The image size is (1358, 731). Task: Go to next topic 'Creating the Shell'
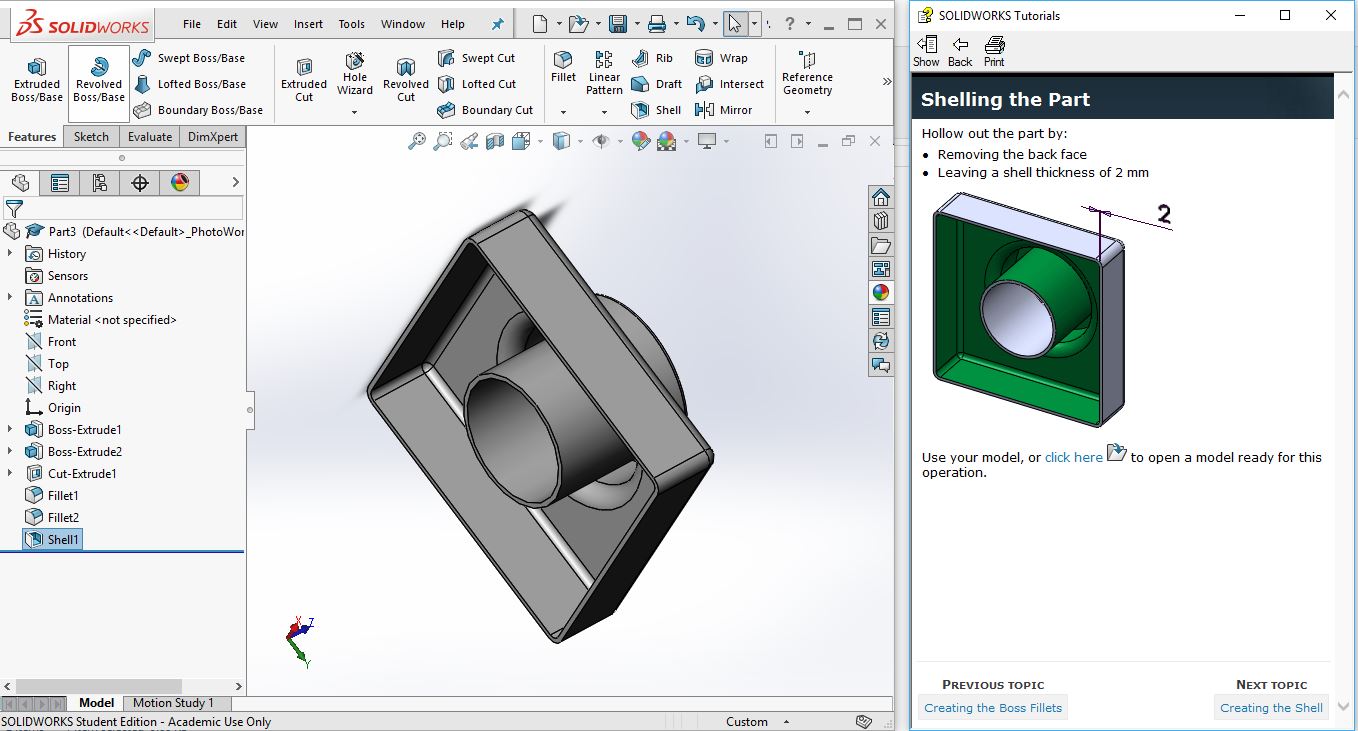(x=1271, y=708)
